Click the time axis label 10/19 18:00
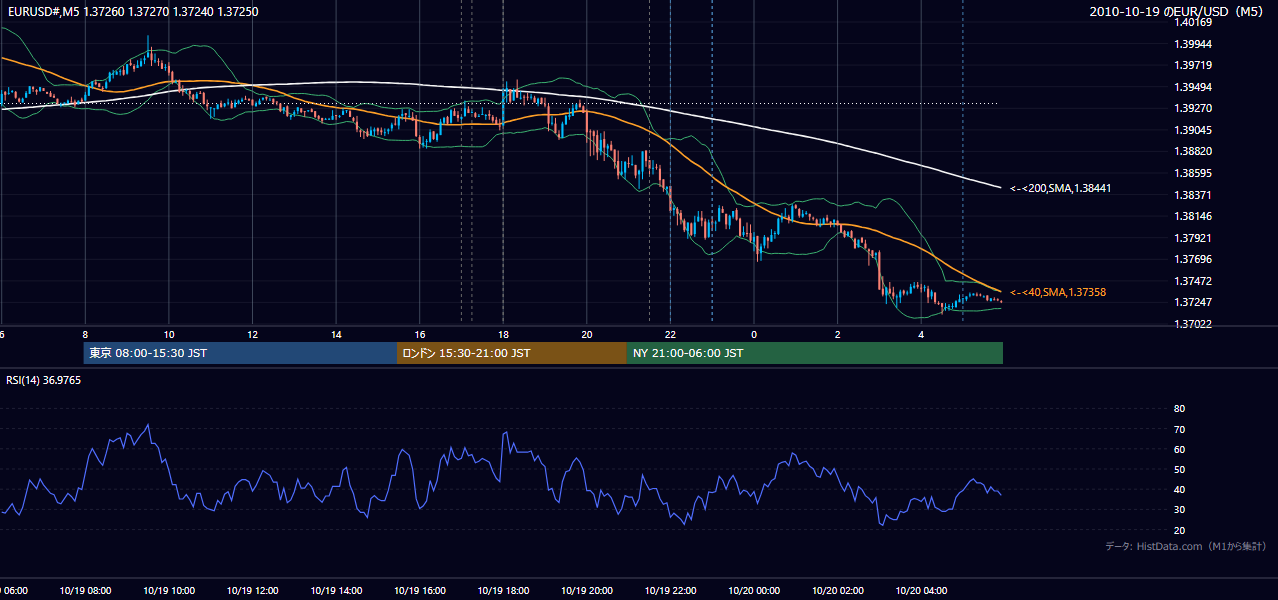 coord(503,591)
